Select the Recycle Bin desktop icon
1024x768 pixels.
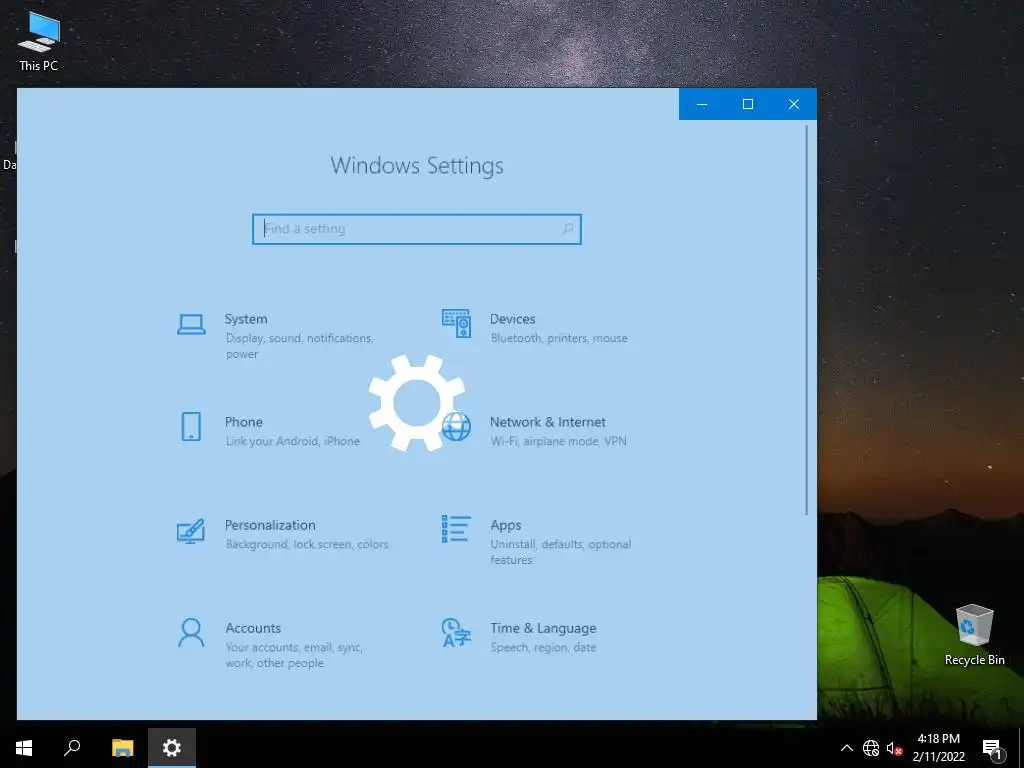pos(974,635)
